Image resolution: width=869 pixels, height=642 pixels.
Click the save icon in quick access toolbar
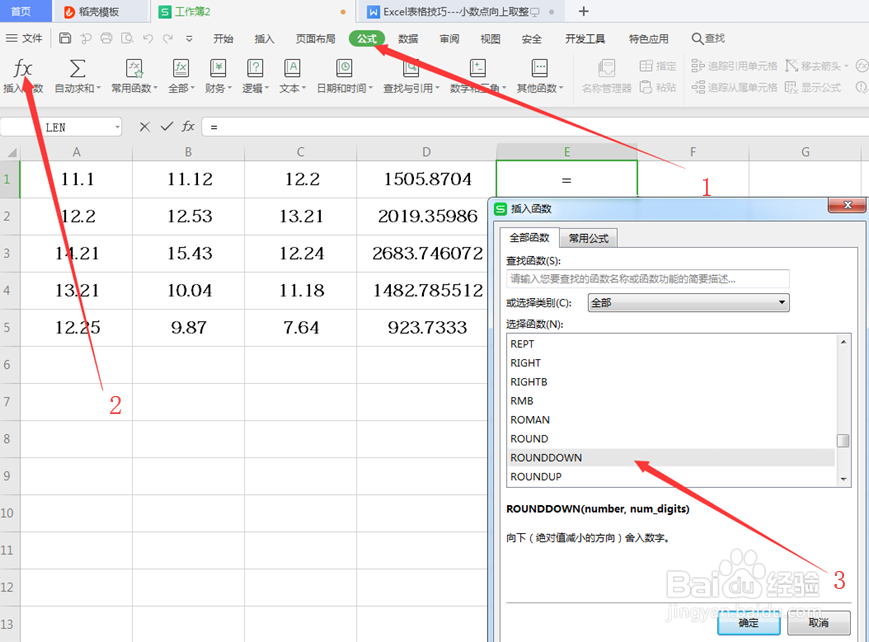pyautogui.click(x=65, y=38)
